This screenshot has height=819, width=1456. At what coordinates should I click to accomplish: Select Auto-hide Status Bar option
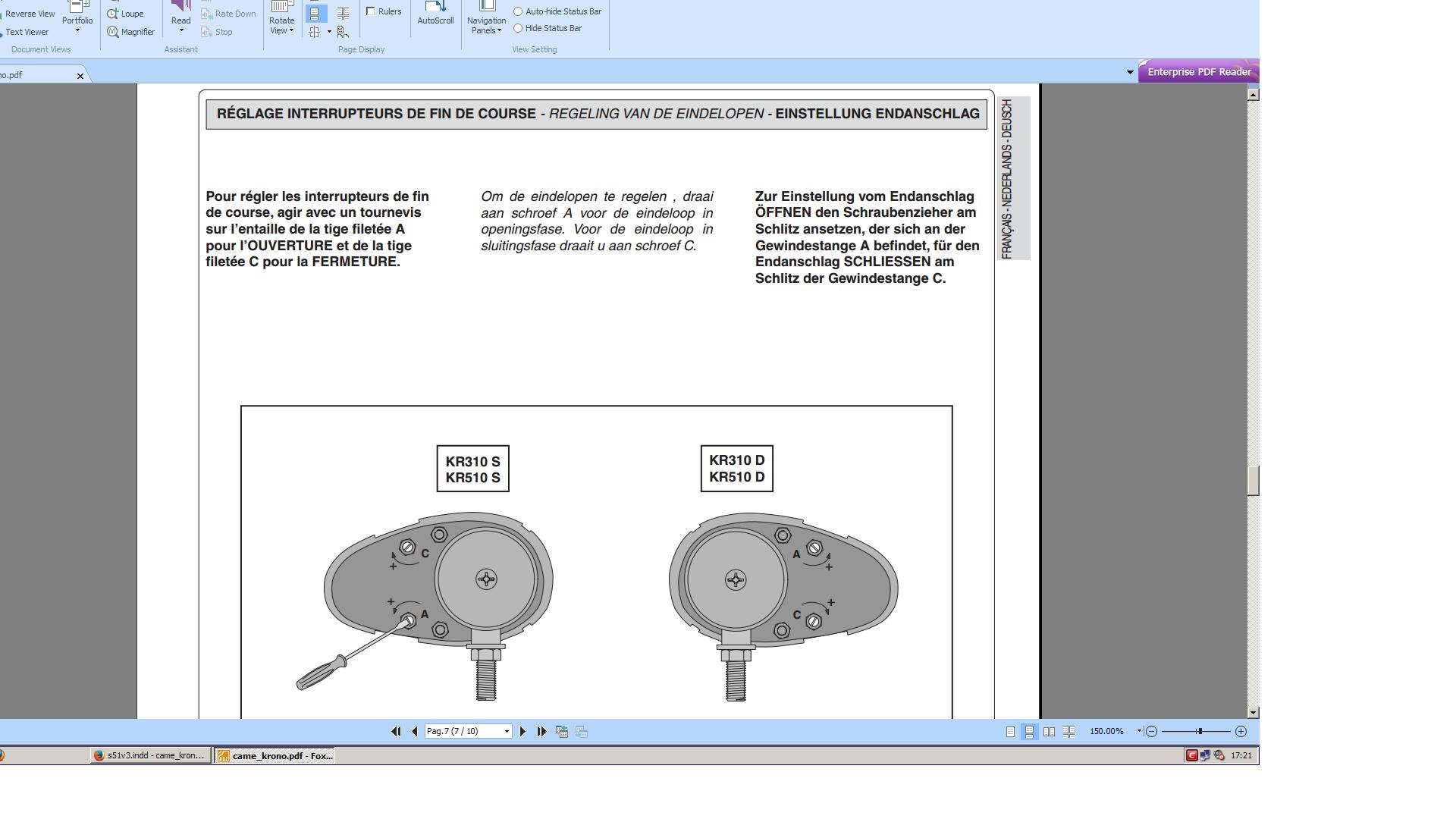click(518, 11)
